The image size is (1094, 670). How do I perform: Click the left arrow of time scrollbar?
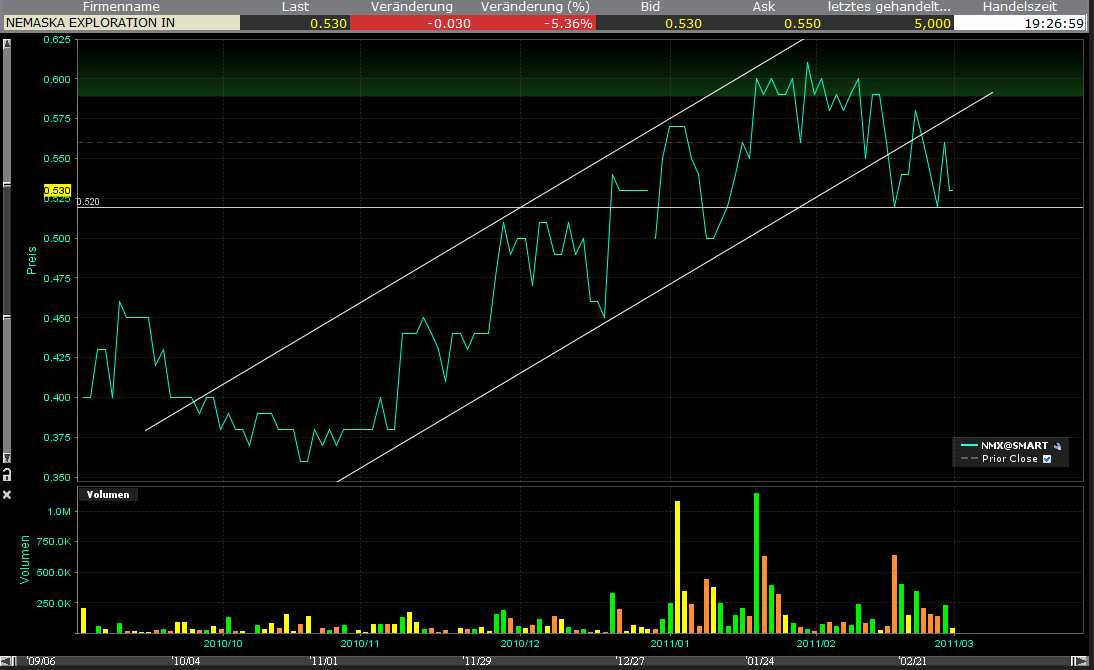click(x=7, y=660)
